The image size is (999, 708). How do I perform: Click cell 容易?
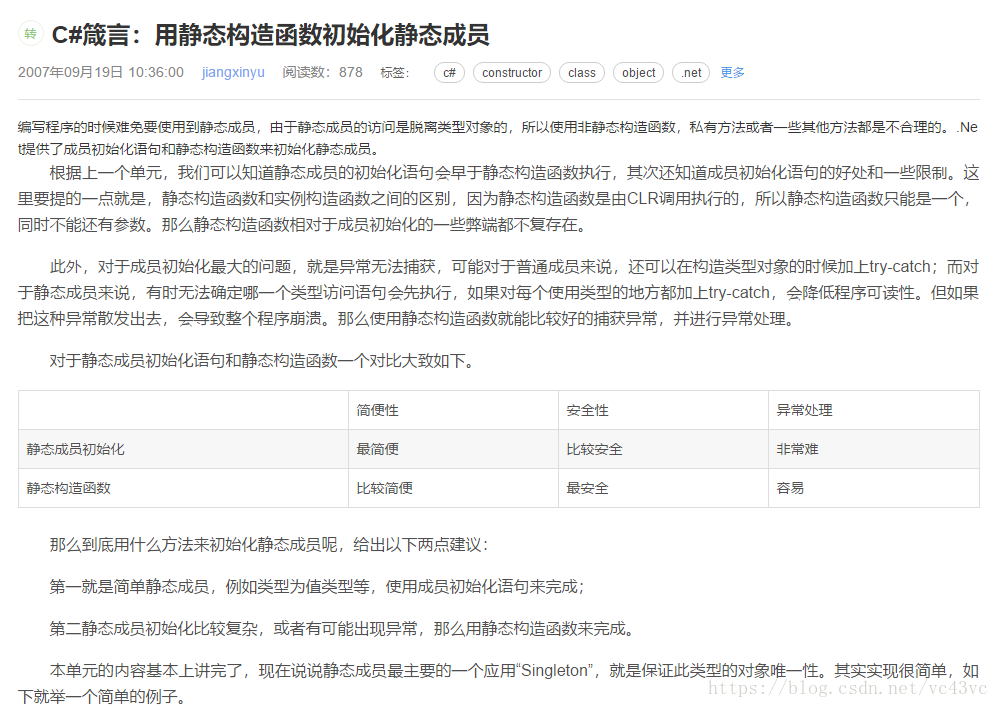tap(790, 488)
